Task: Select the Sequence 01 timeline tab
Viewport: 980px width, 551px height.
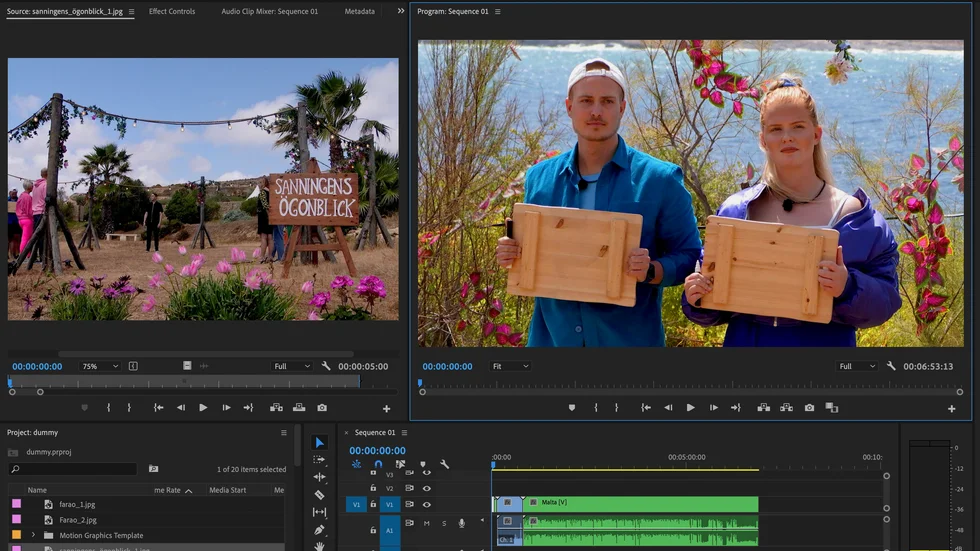Action: (375, 432)
